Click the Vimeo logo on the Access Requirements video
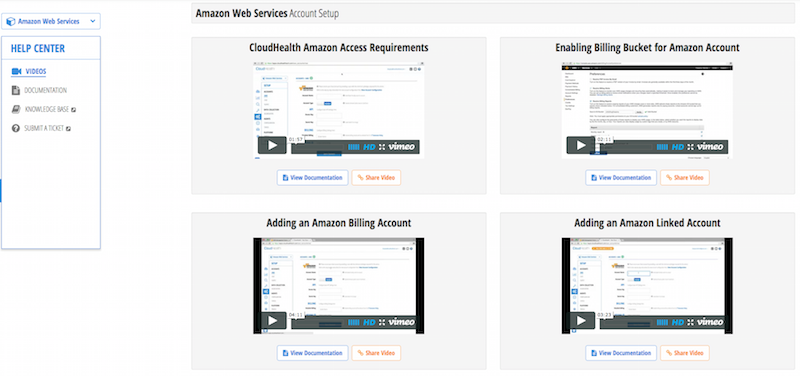The image size is (800, 376). tap(402, 147)
